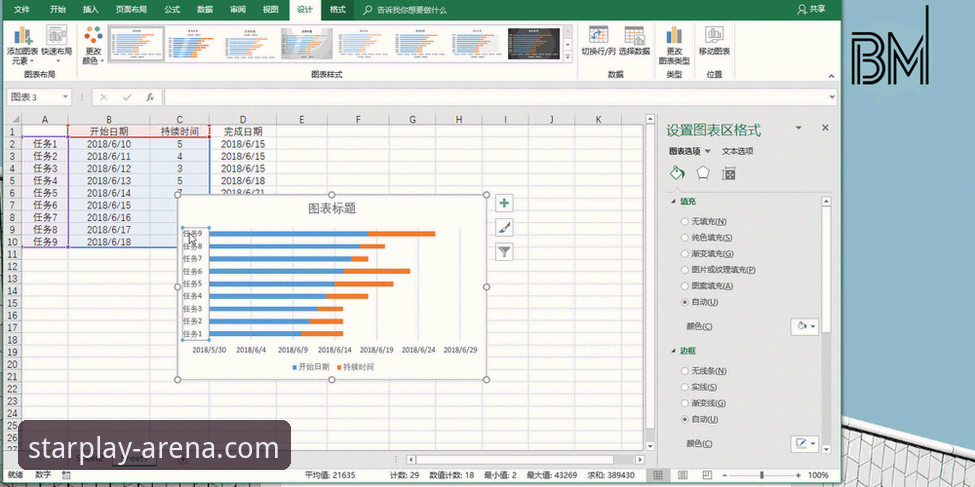This screenshot has width=975, height=487.
Task: Click the cancel X in formula bar
Action: click(x=103, y=98)
